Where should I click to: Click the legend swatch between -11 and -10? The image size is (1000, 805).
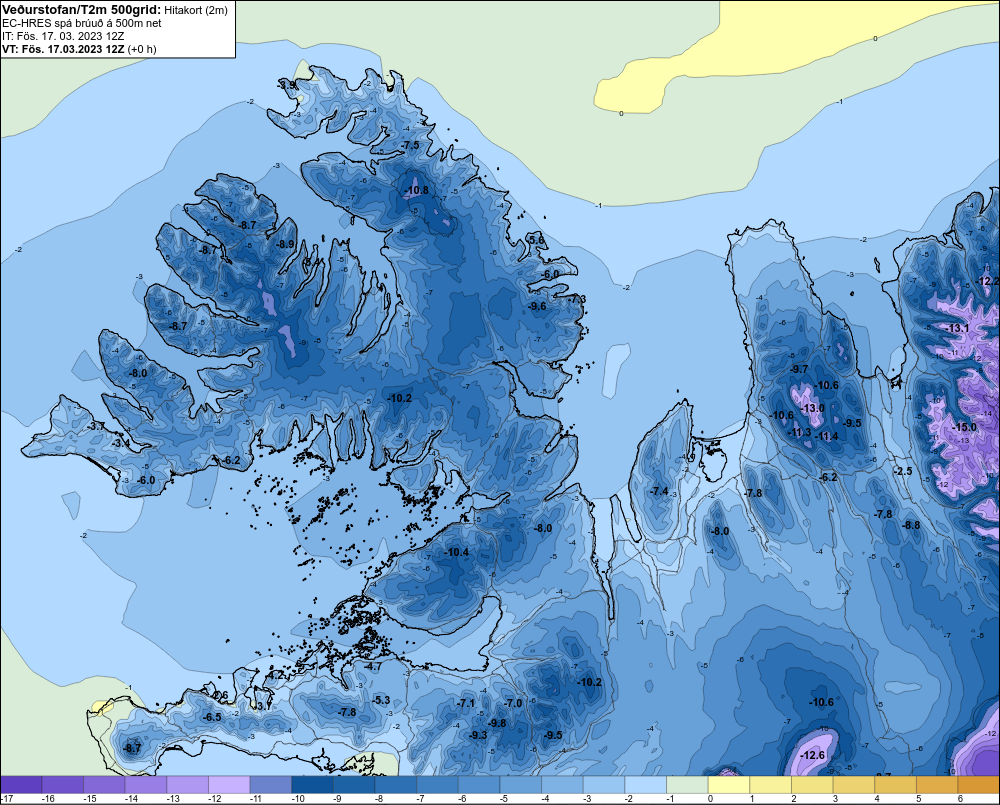(271, 785)
